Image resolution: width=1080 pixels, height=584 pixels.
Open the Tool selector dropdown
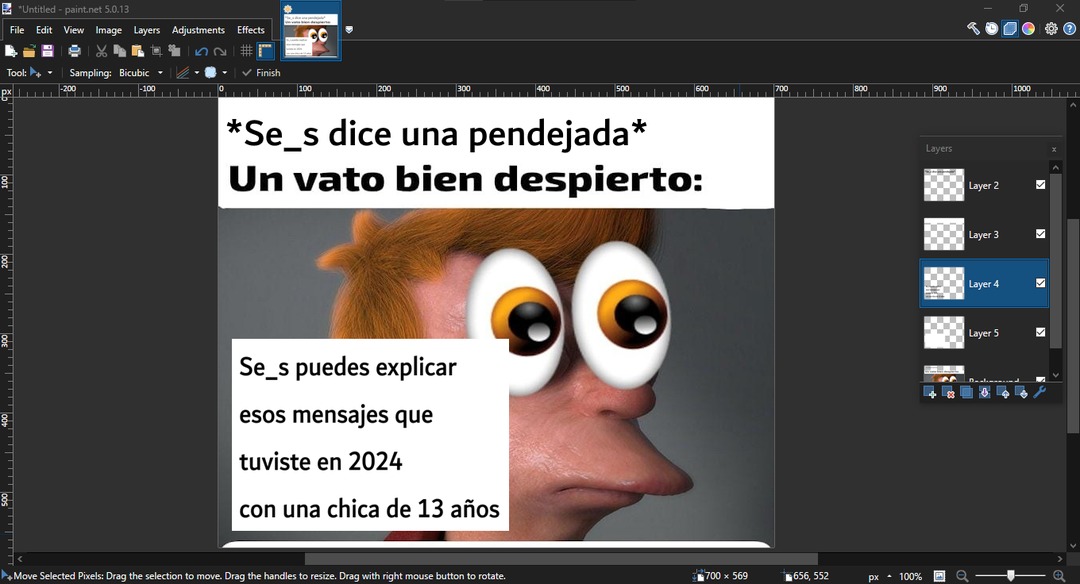coord(41,72)
